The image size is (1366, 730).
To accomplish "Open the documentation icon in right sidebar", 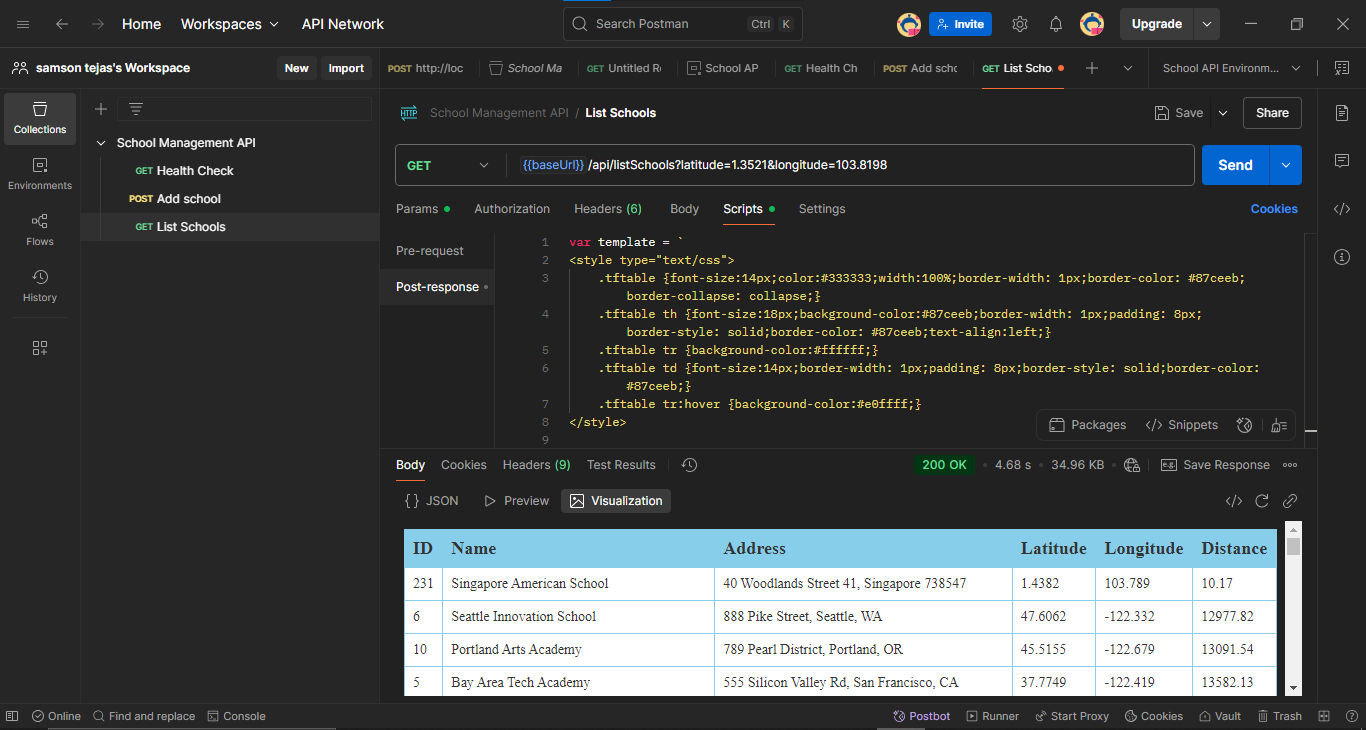I will 1342,113.
